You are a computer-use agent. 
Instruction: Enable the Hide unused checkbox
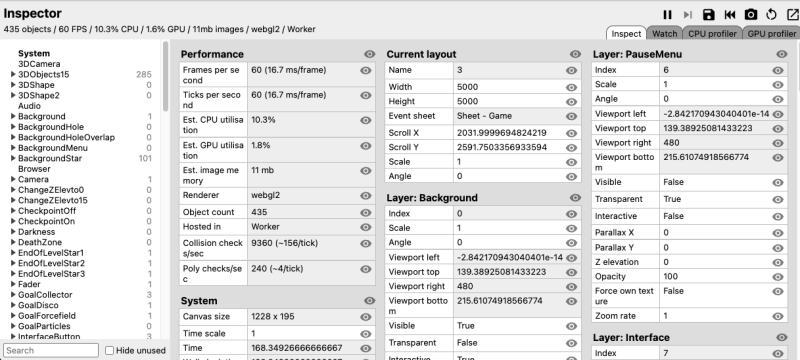109,350
